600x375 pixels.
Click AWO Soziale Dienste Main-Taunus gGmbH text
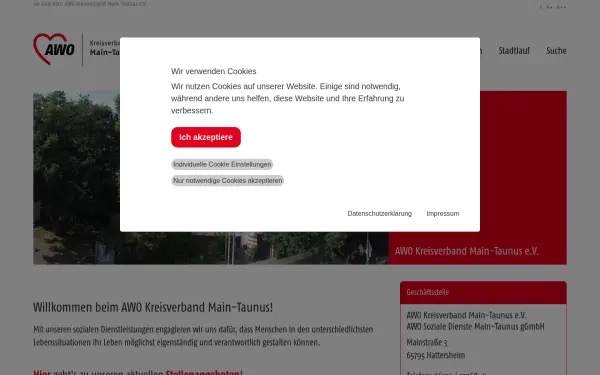475,326
